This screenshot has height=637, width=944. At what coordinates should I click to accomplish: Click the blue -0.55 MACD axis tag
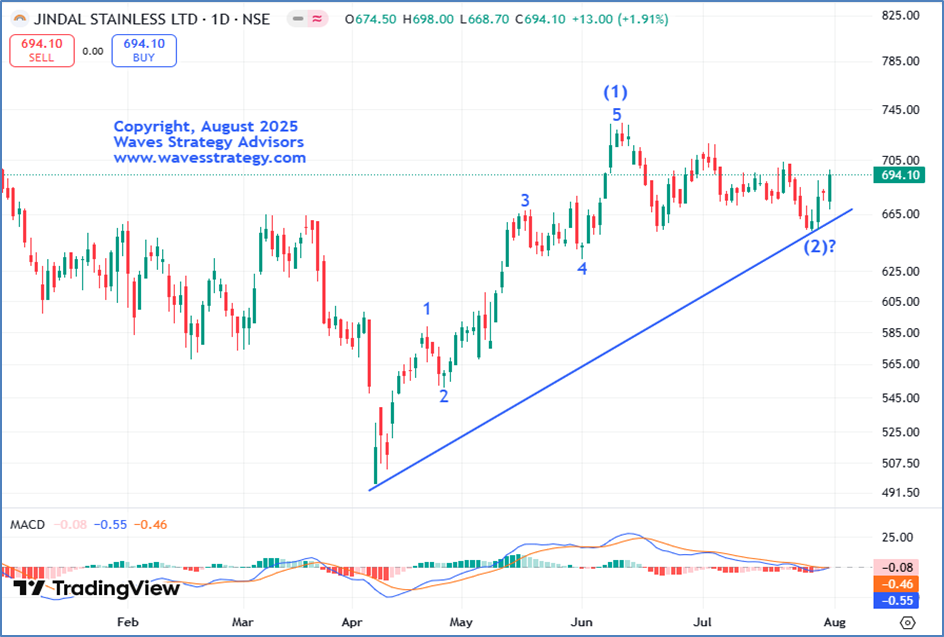[895, 600]
